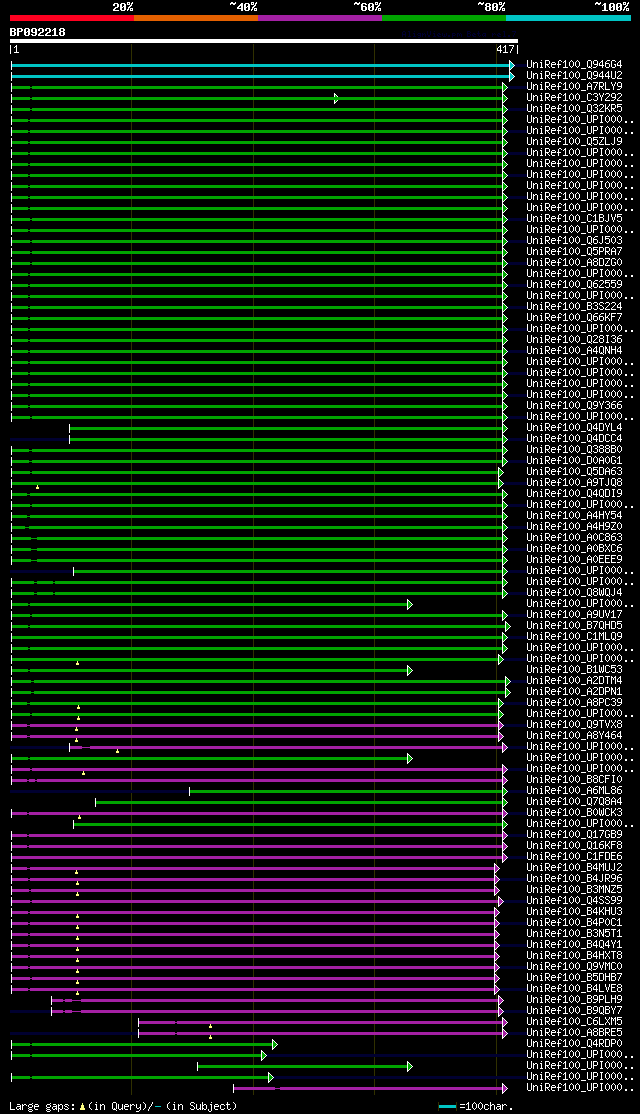Click the UniRef100_D0A0G1 label
The height and width of the screenshot is (1114, 640).
575,460
